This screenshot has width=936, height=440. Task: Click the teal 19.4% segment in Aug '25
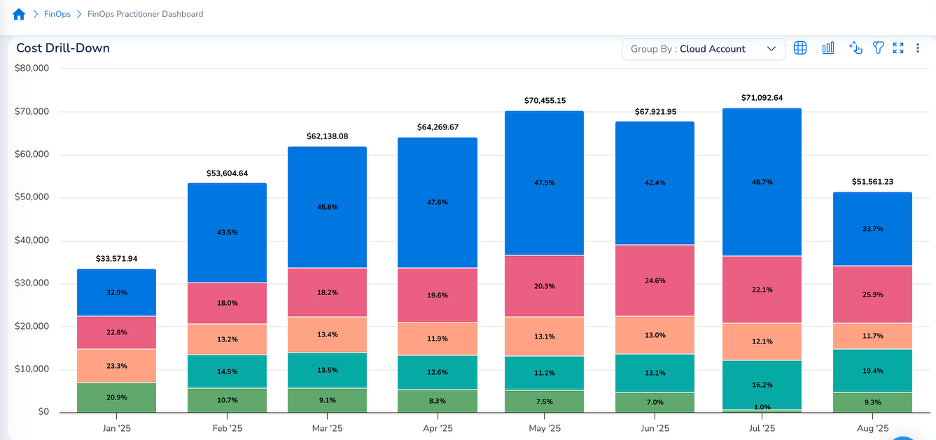872,370
